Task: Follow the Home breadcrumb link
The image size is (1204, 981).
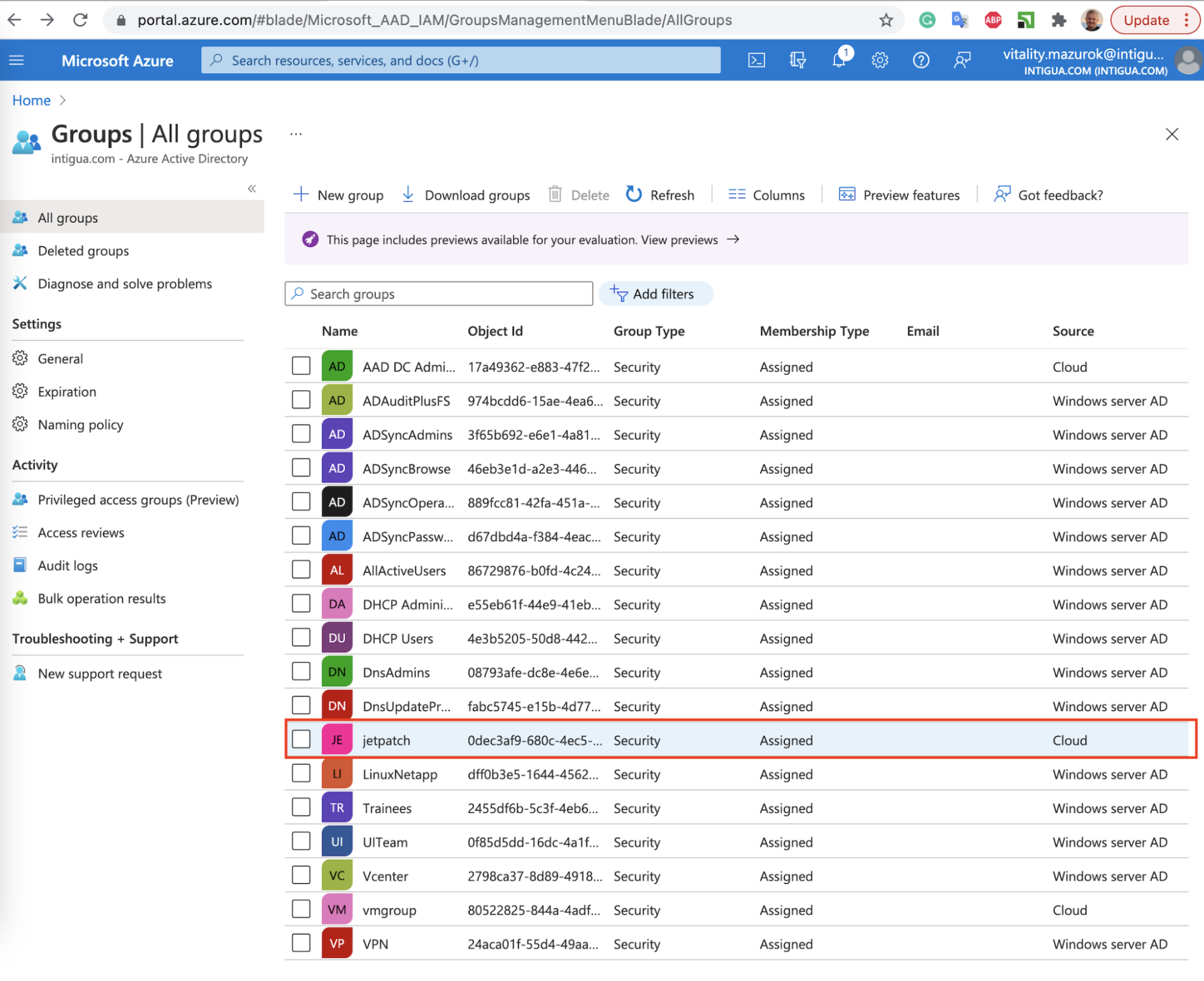Action: click(x=31, y=100)
